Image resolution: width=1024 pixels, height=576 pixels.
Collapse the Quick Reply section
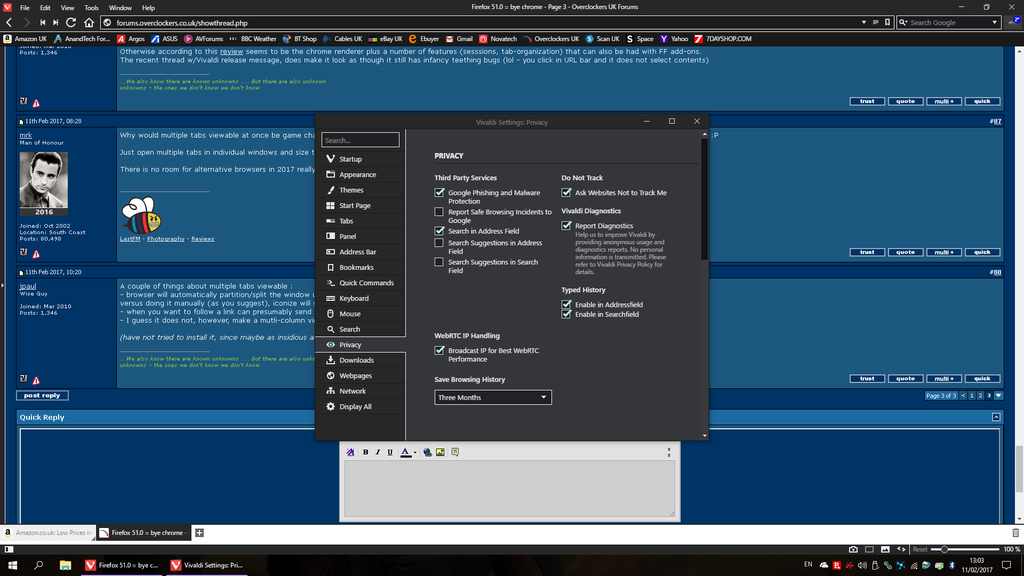tap(996, 417)
